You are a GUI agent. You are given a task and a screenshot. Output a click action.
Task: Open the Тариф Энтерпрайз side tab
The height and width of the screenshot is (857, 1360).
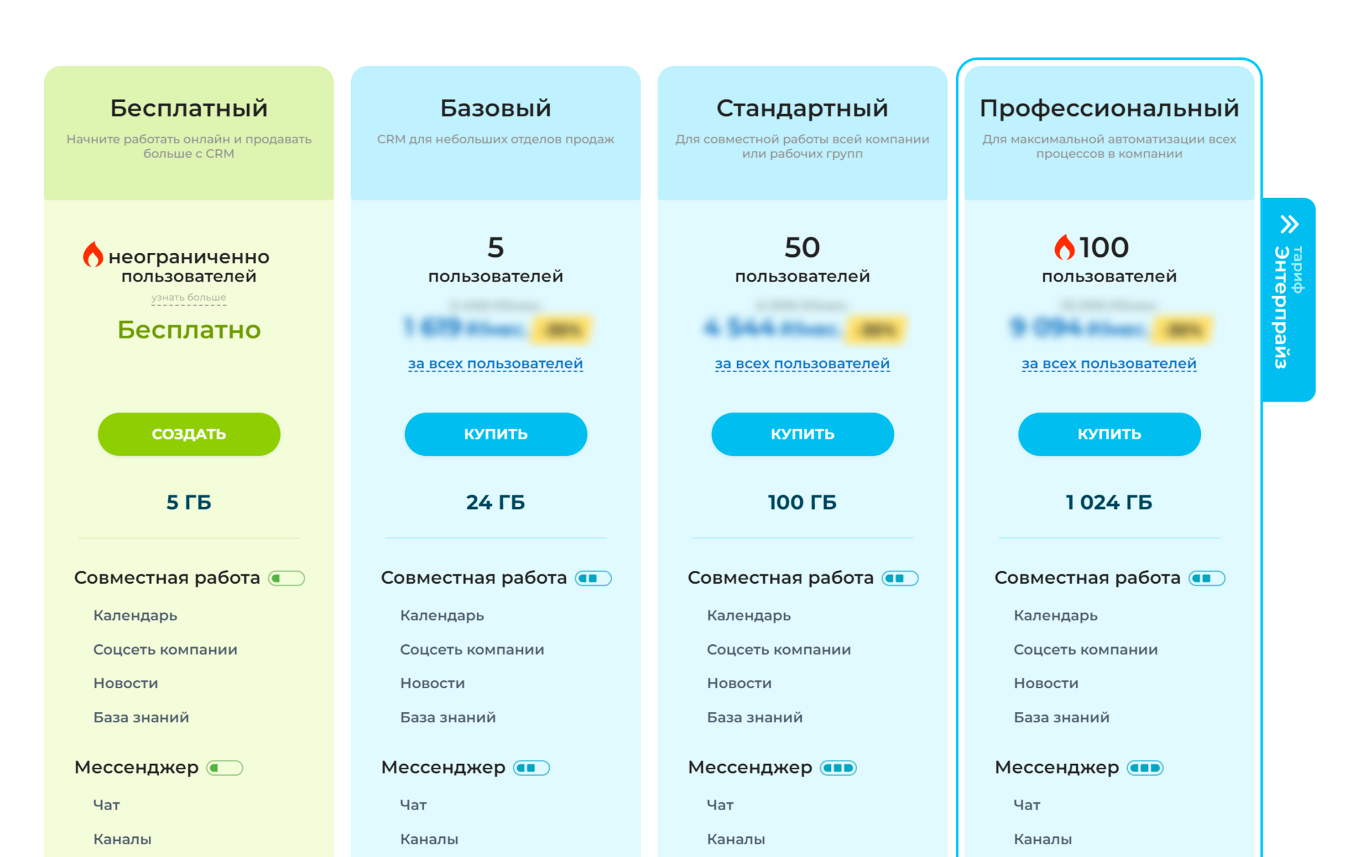(1293, 300)
